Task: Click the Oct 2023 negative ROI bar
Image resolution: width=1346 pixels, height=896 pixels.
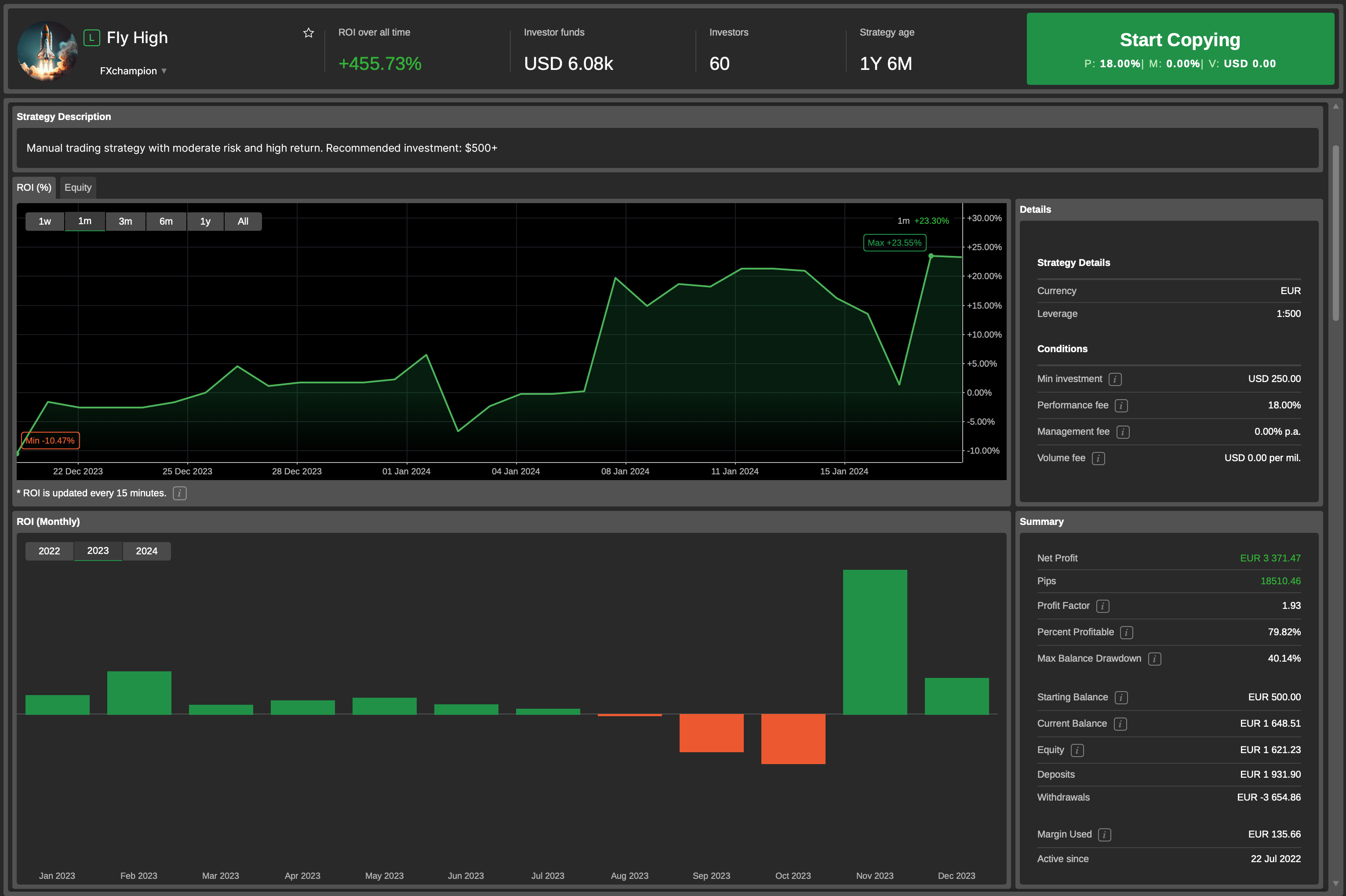Action: 793,739
